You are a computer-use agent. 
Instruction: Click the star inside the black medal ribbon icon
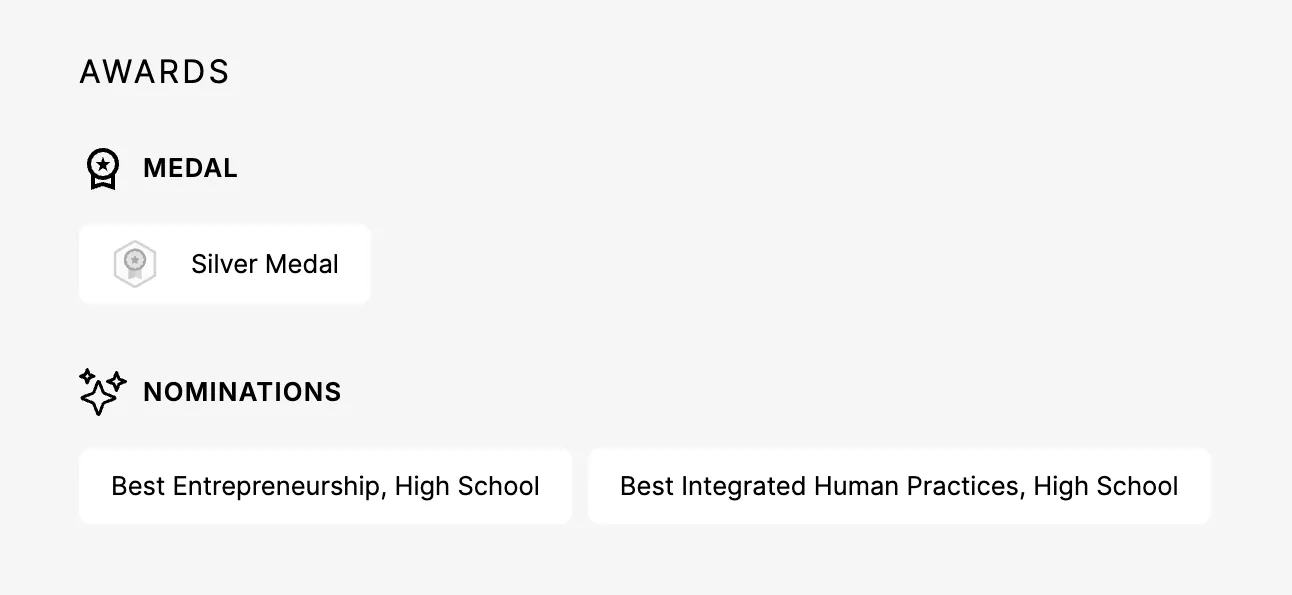(103, 163)
